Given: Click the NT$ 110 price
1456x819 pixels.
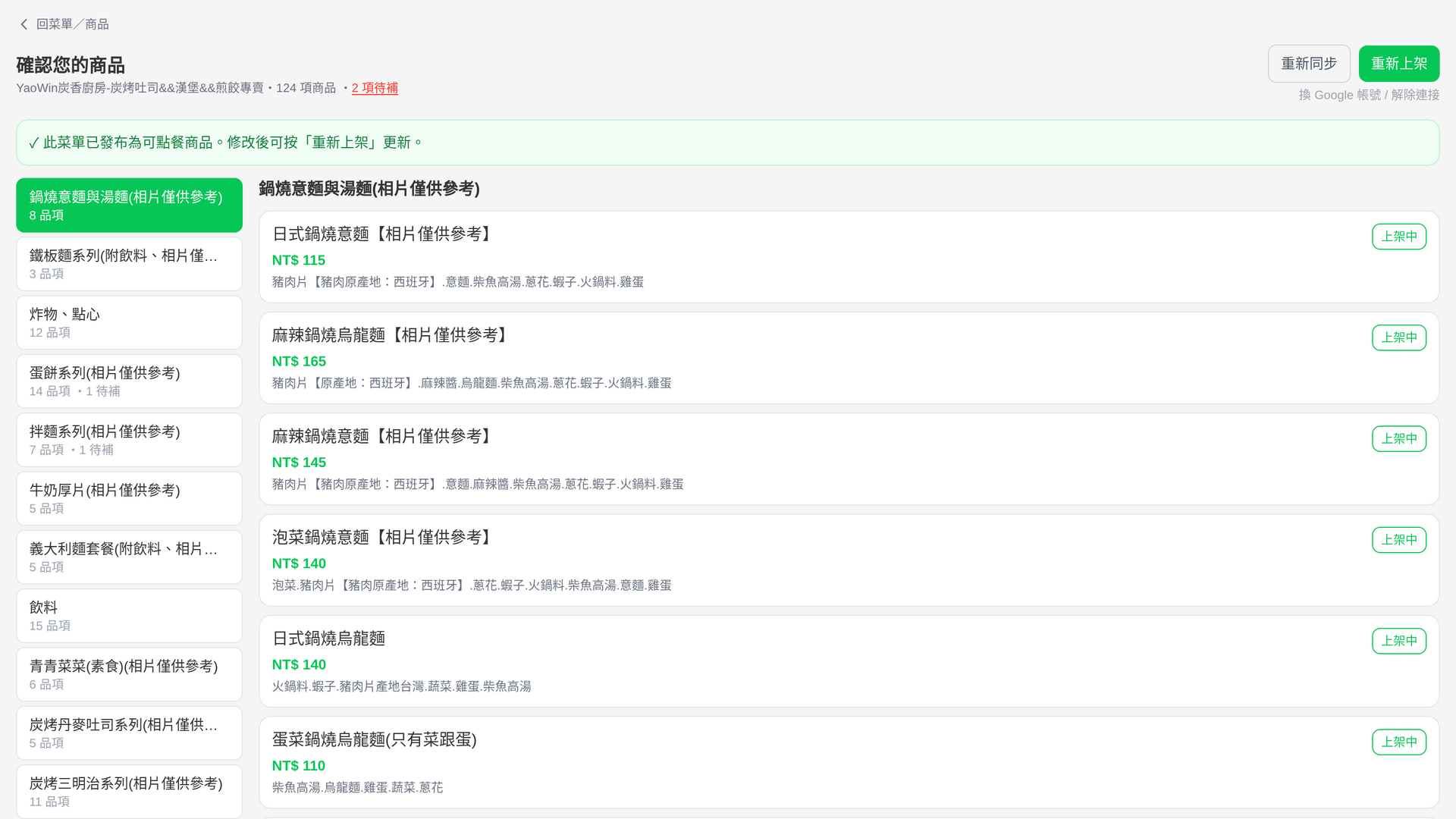Looking at the screenshot, I should (x=299, y=766).
